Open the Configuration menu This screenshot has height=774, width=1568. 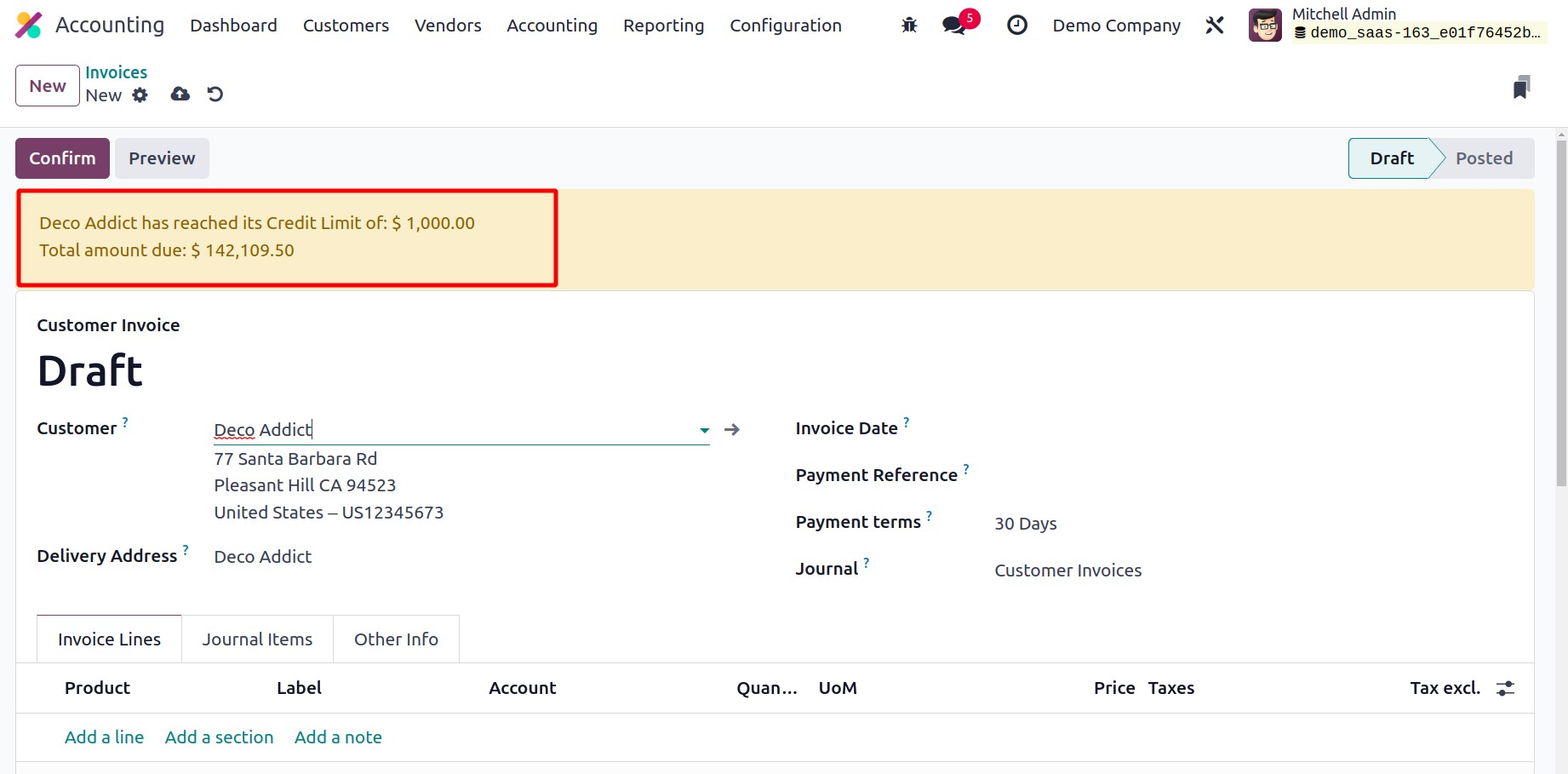785,26
